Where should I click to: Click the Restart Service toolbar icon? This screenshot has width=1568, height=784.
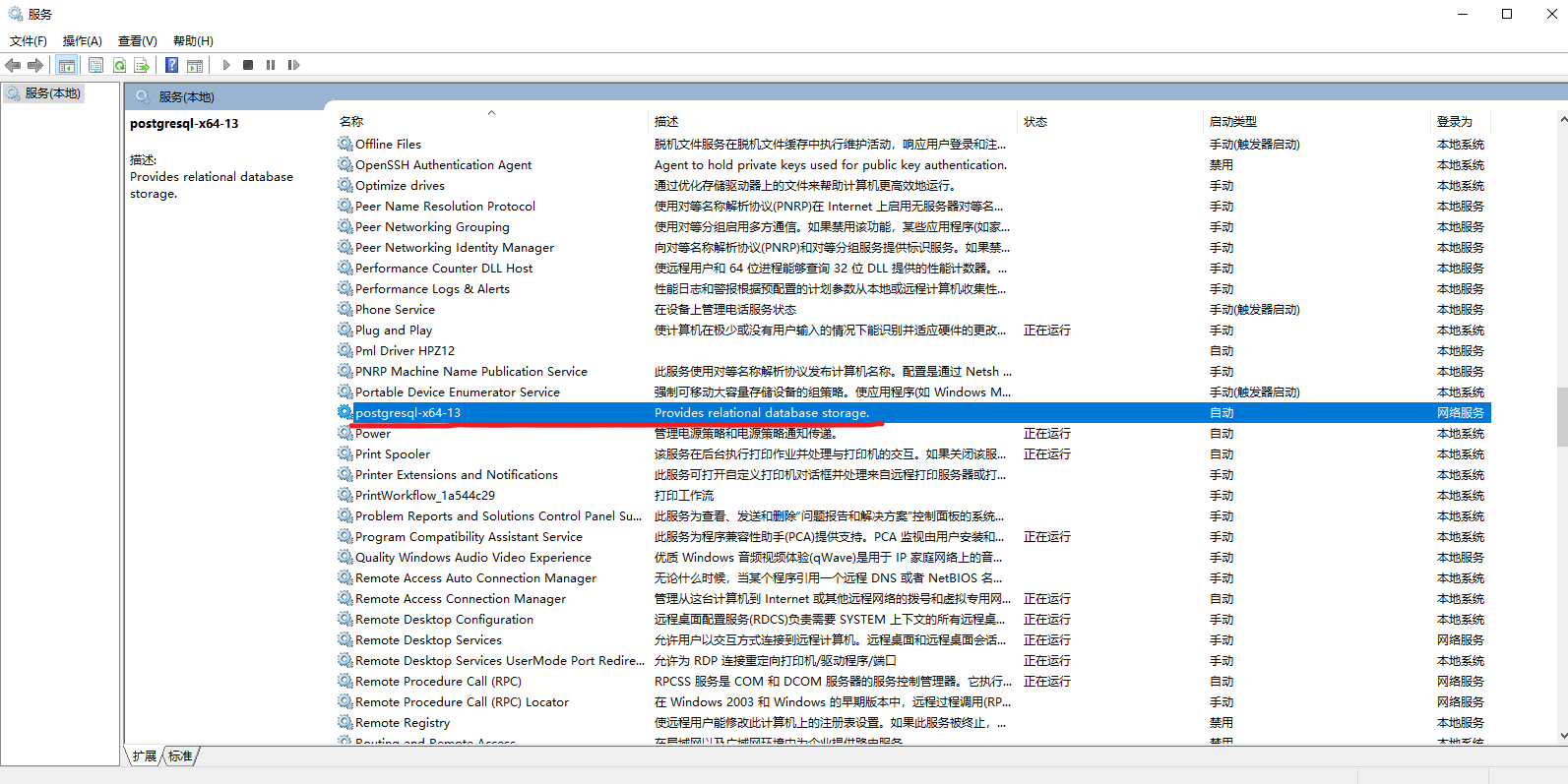[x=293, y=65]
